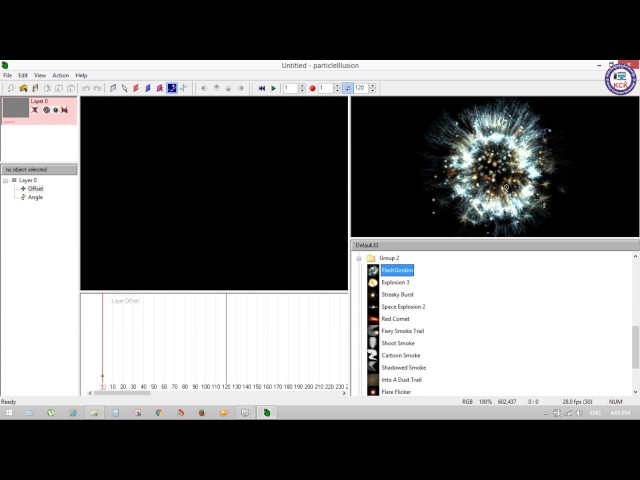Click the Undo arrow icon
The width and height of the screenshot is (640, 480).
86,88
